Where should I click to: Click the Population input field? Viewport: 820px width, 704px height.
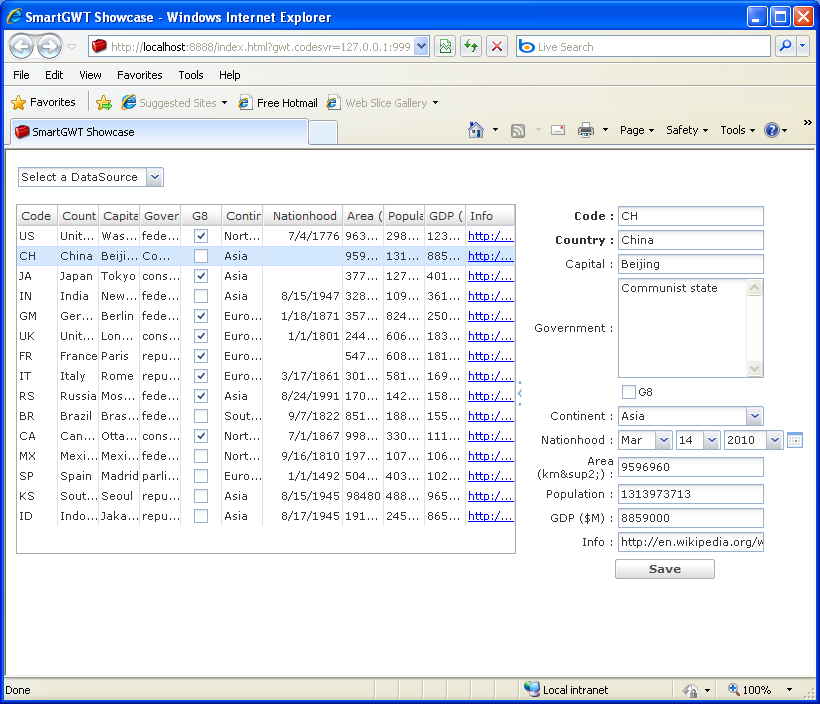[690, 494]
